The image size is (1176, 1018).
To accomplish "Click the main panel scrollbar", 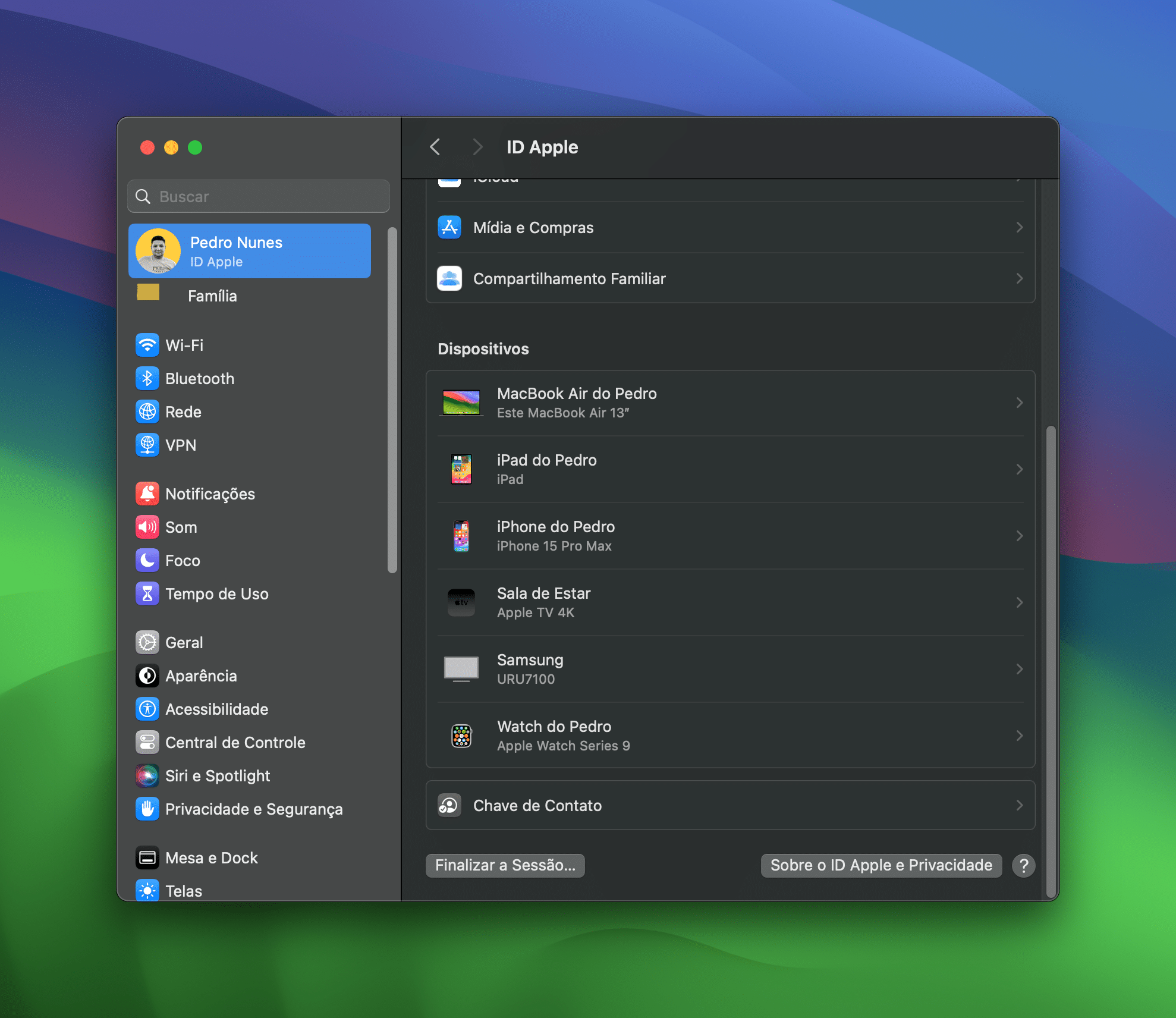I will point(1051,661).
